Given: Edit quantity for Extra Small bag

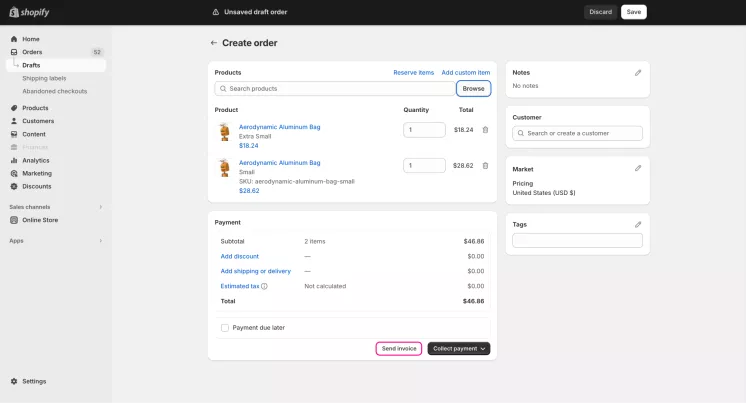Looking at the screenshot, I should pyautogui.click(x=424, y=130).
